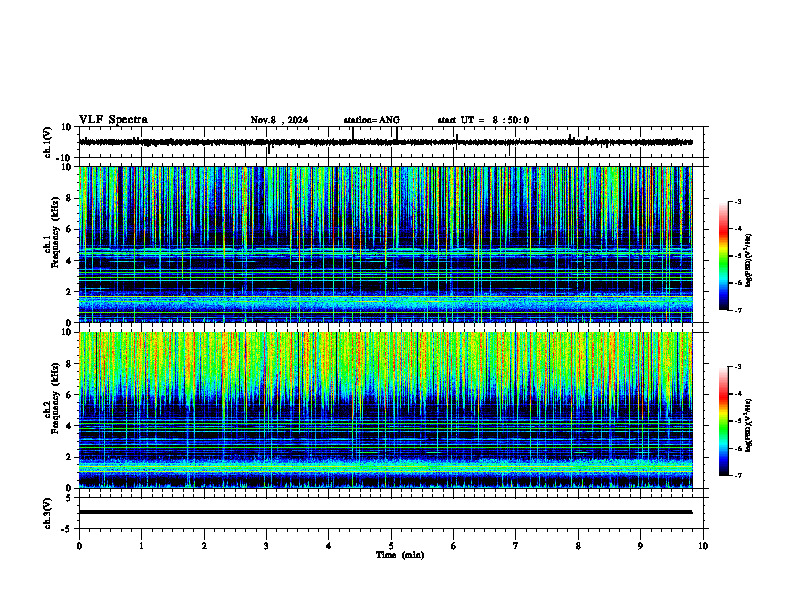Click the "-3" label on ch.1 color bar

pyautogui.click(x=737, y=202)
